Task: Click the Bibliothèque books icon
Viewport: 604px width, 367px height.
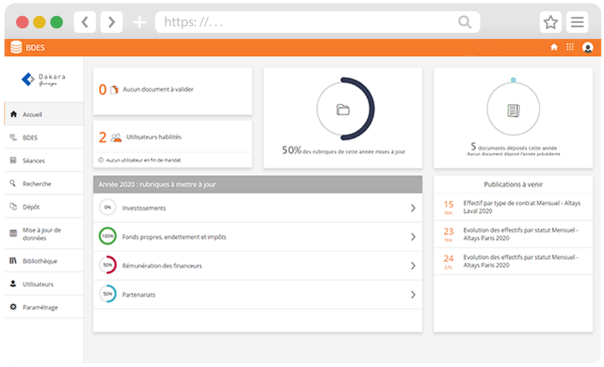Action: 13,261
